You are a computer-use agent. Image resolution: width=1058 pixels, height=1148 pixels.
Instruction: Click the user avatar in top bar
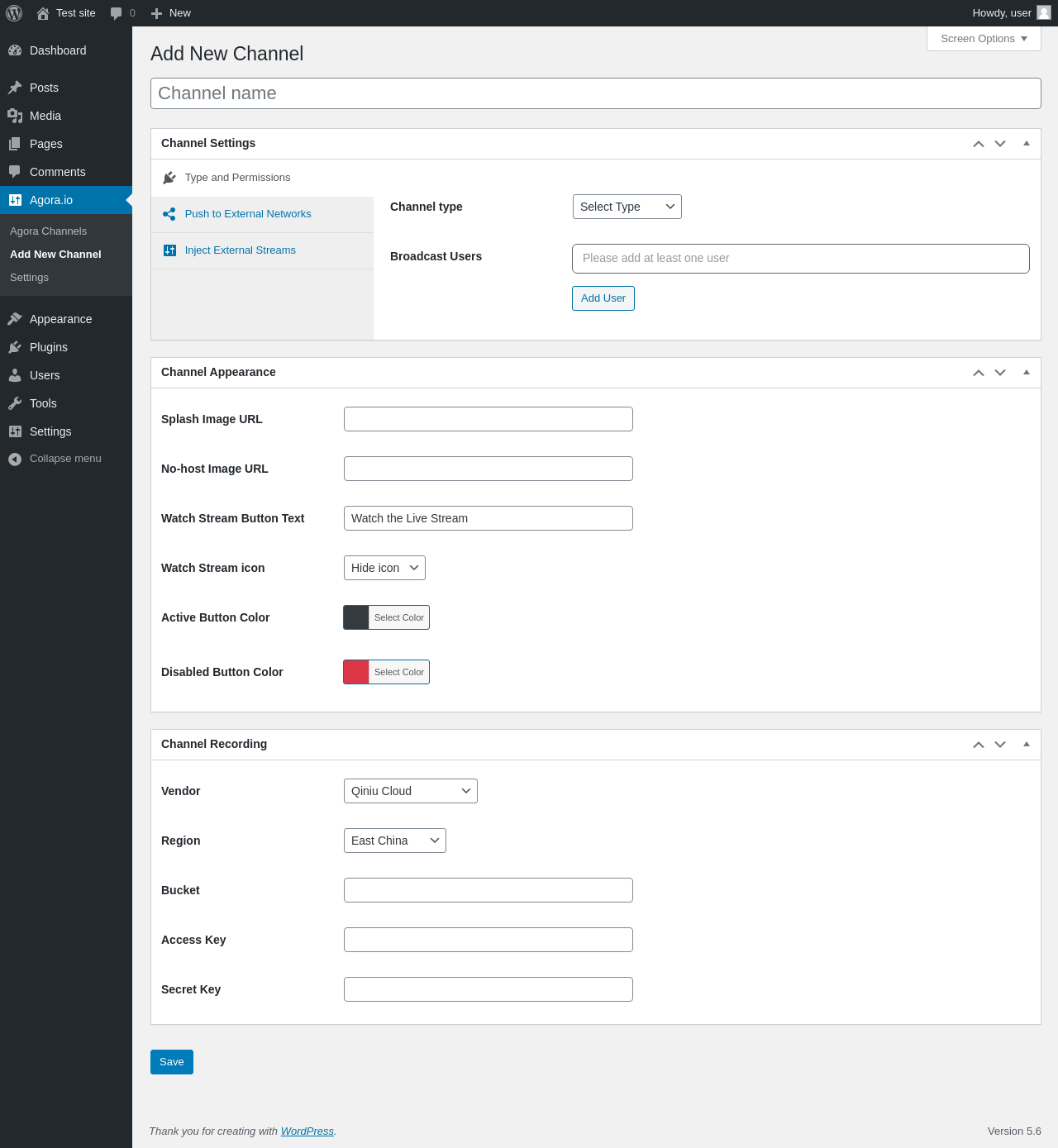click(x=1044, y=13)
